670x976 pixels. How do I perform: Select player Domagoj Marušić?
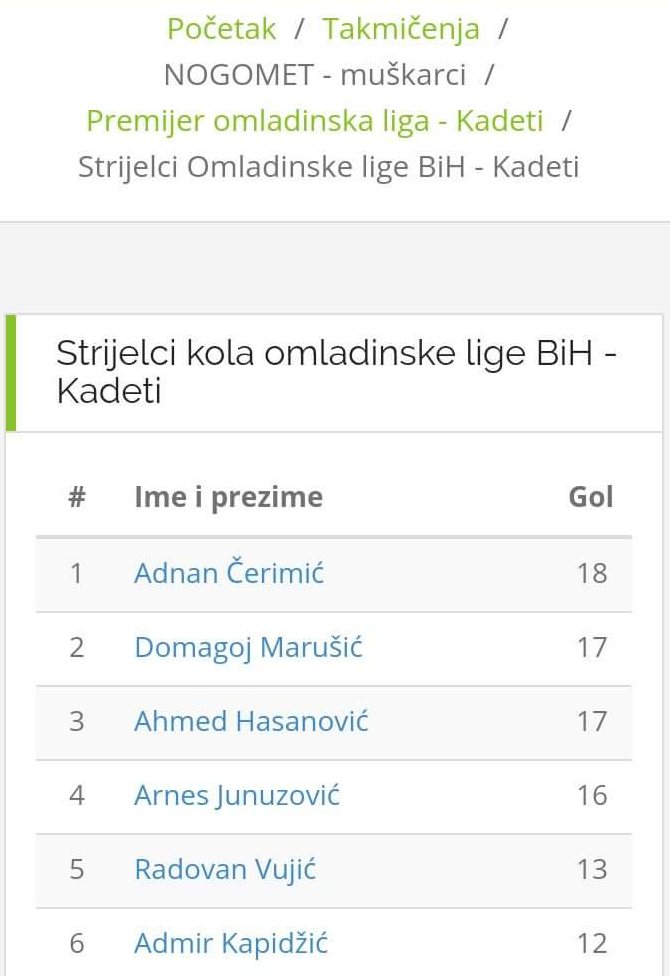click(x=248, y=647)
